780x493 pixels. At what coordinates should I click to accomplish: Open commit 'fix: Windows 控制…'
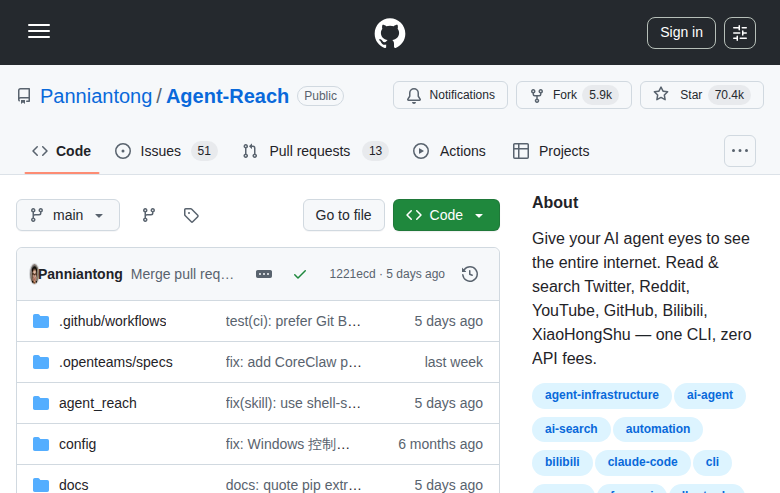[288, 444]
